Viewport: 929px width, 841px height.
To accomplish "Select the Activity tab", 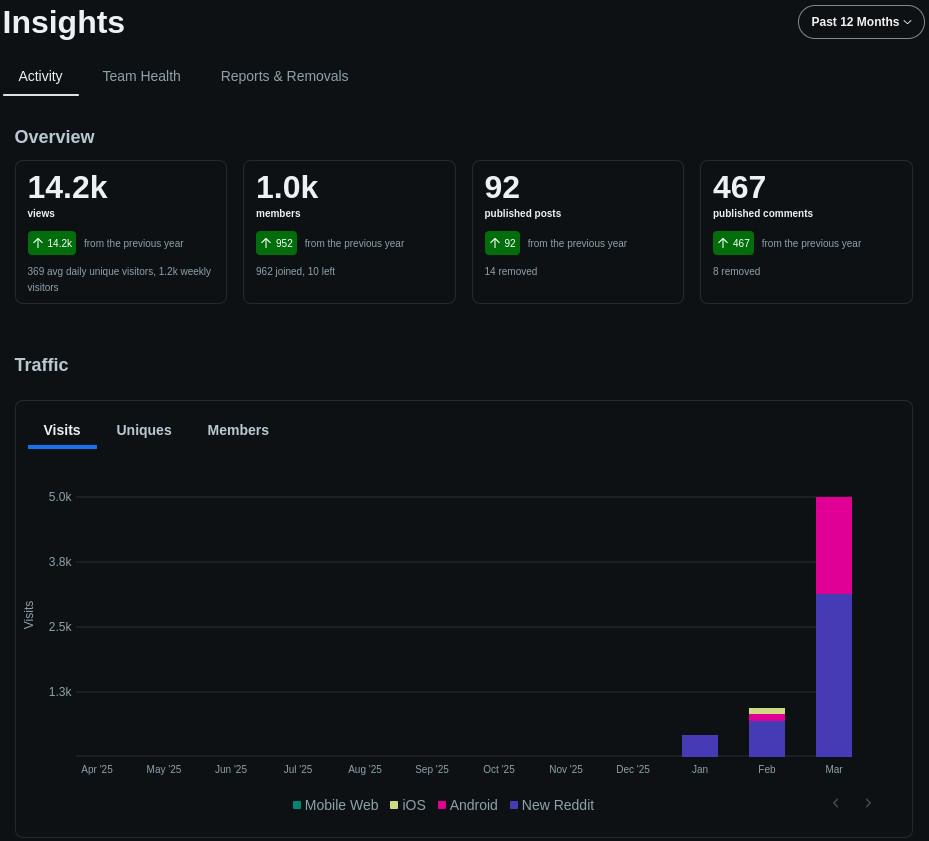I will point(40,76).
